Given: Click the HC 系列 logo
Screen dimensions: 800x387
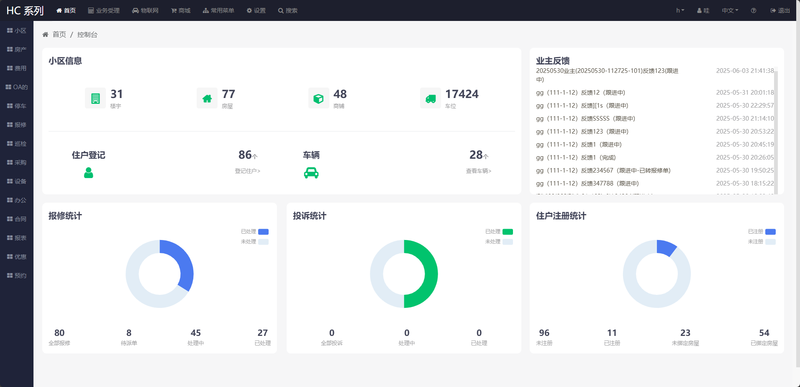Looking at the screenshot, I should (25, 10).
